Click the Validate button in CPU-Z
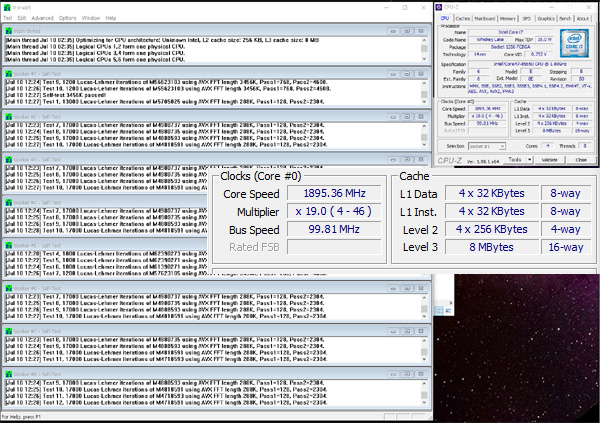This screenshot has width=600, height=423. pos(549,160)
